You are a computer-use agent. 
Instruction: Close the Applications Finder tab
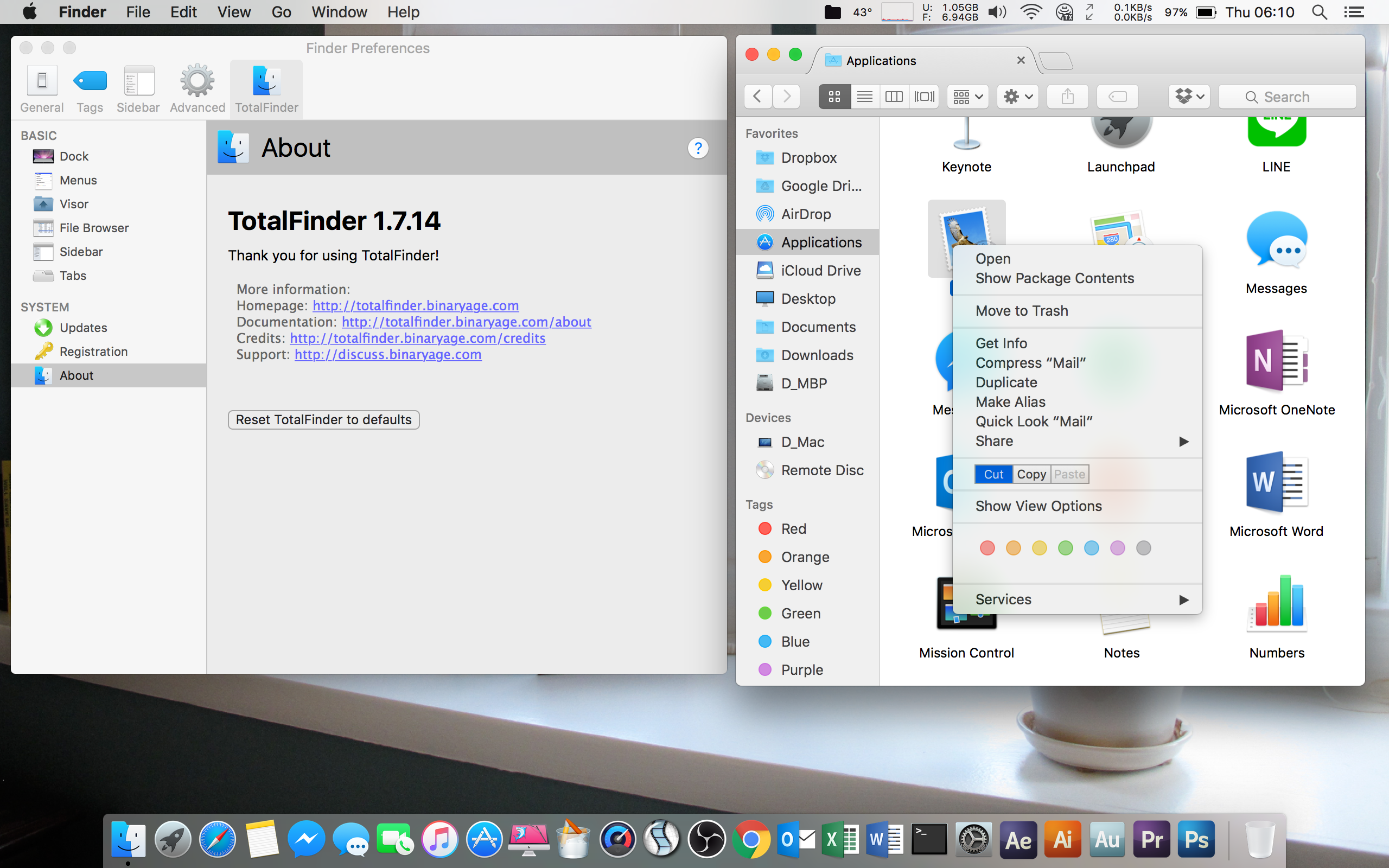tap(1021, 60)
